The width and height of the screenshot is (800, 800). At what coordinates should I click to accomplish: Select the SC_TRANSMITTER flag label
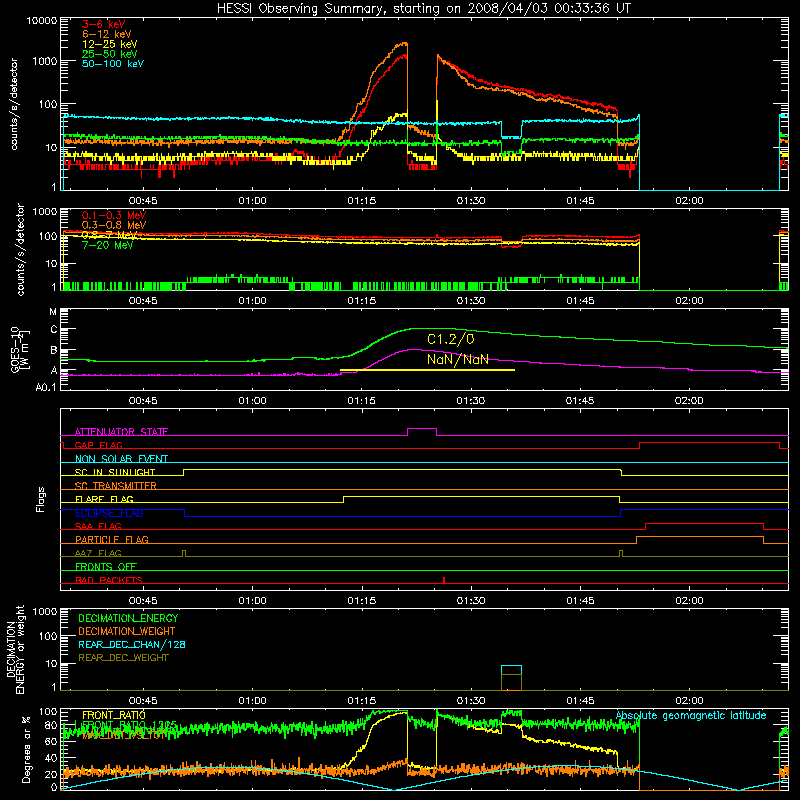[x=115, y=485]
